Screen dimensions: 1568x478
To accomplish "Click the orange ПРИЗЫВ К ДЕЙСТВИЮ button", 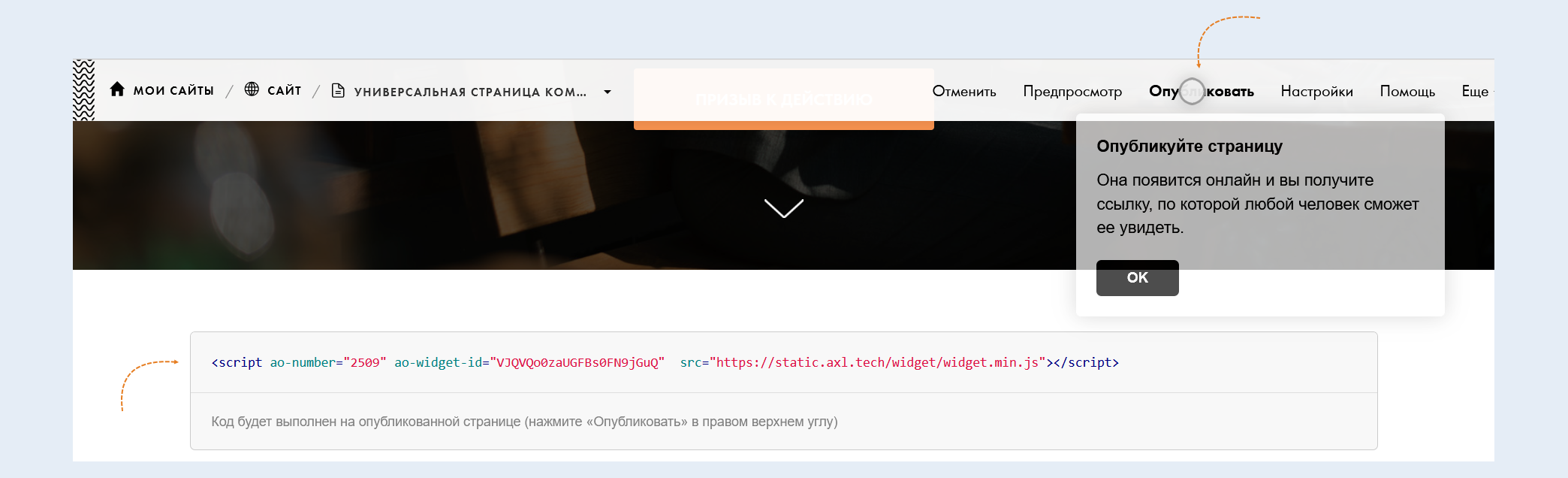I will coord(783,99).
